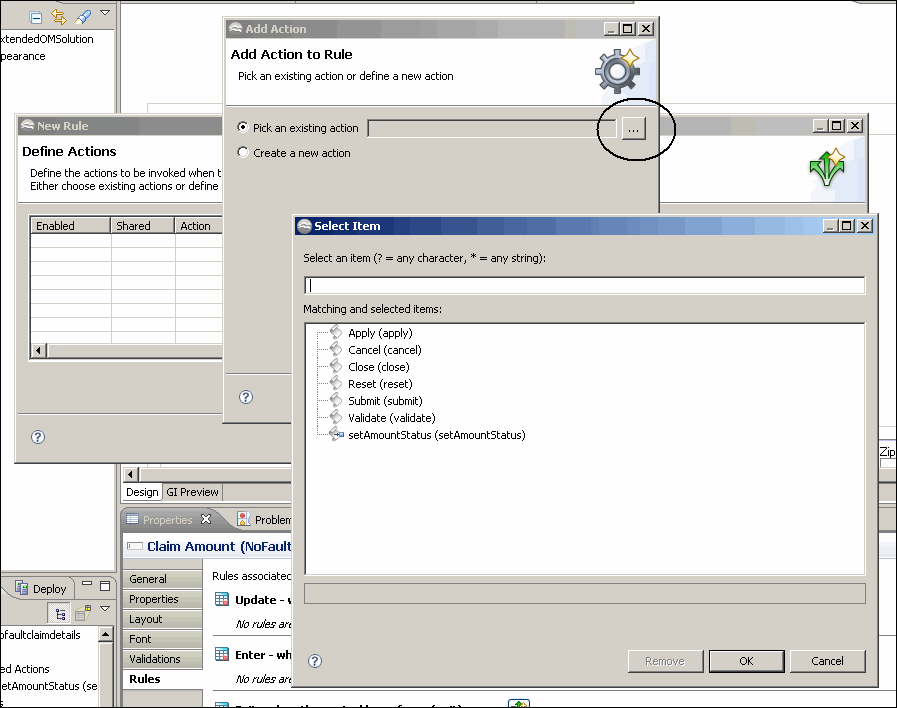Screen dimensions: 897x708
Task: Open the view menu arrow in top-left toolbar
Action: pyautogui.click(x=105, y=12)
